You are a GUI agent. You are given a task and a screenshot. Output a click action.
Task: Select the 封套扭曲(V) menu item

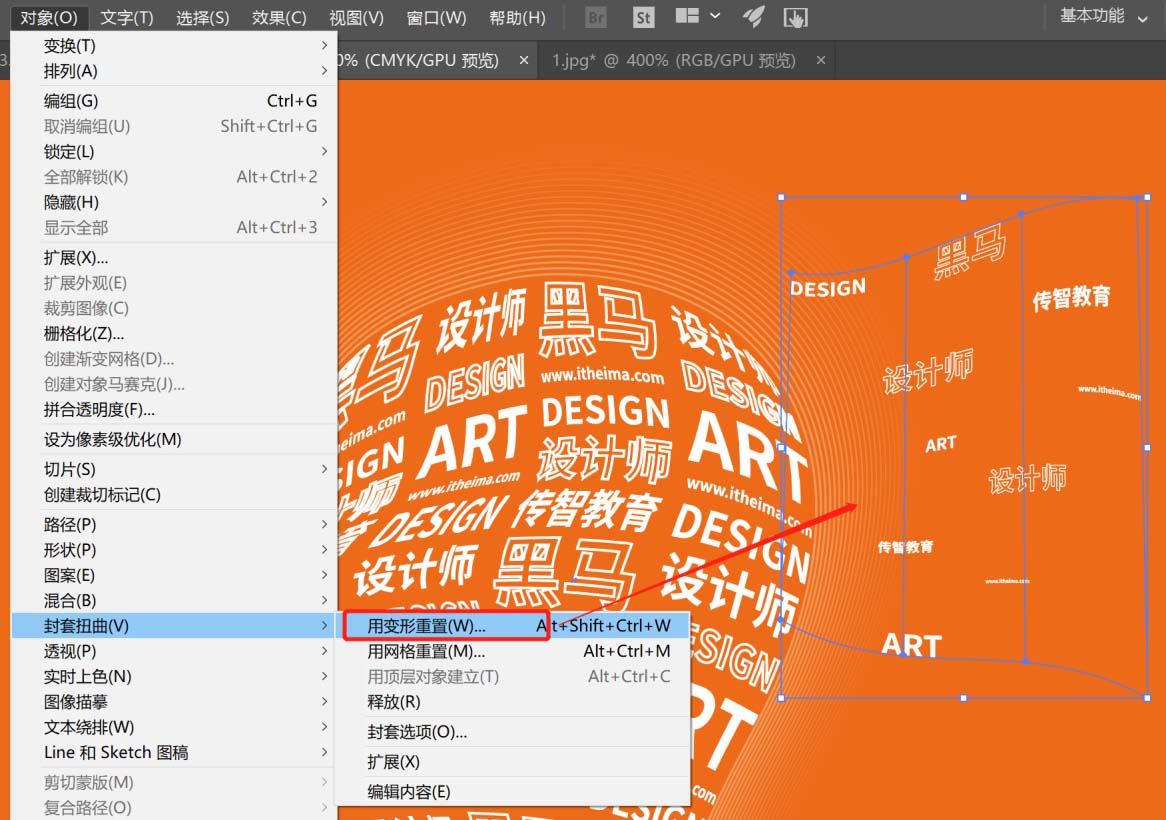pos(175,626)
